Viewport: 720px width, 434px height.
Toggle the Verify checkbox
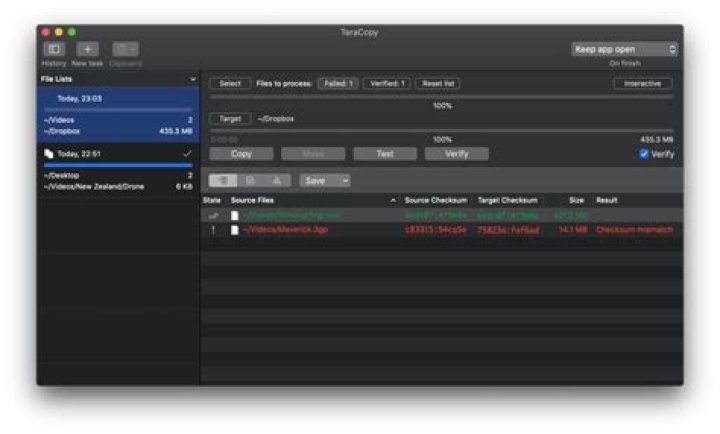tap(644, 154)
